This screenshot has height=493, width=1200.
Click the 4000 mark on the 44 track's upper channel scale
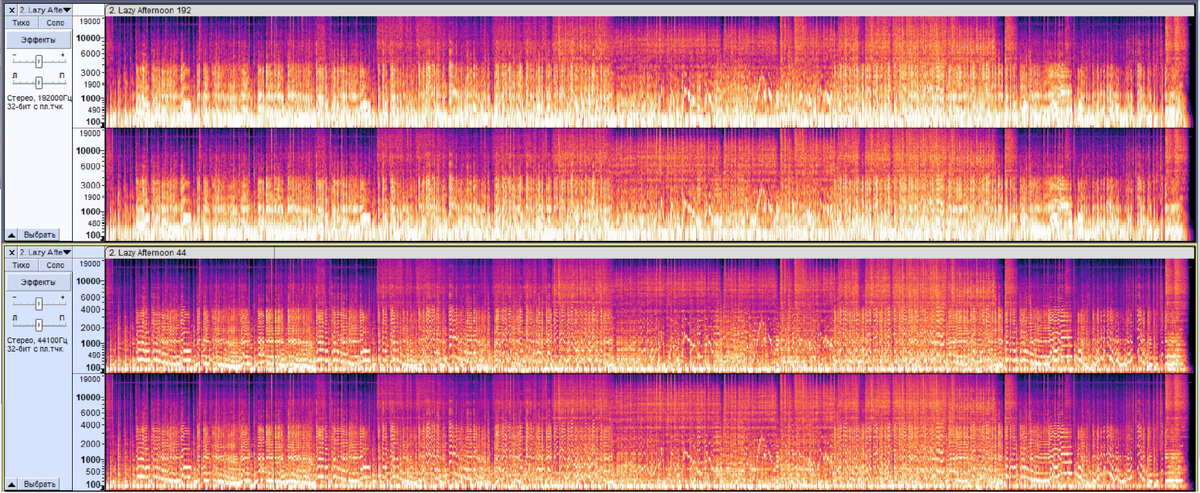click(x=92, y=311)
